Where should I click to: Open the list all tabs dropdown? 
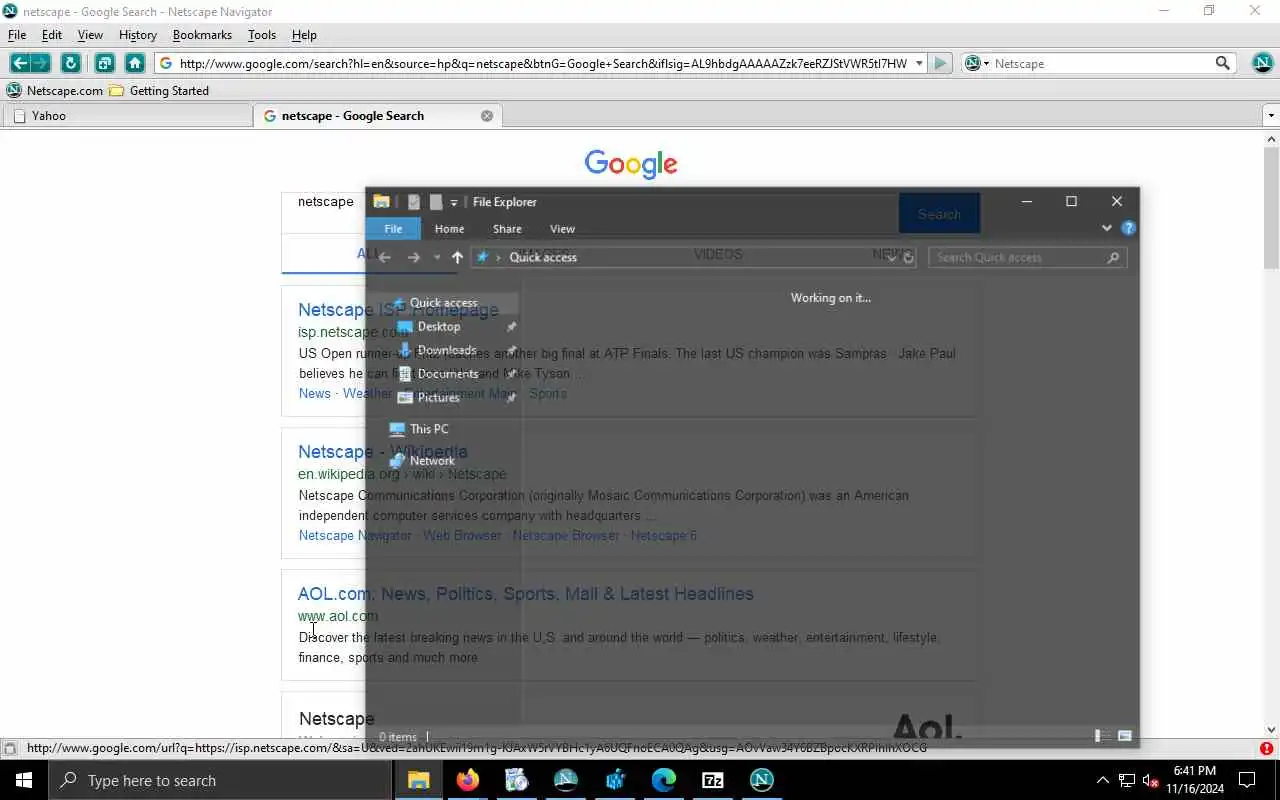(x=1271, y=116)
